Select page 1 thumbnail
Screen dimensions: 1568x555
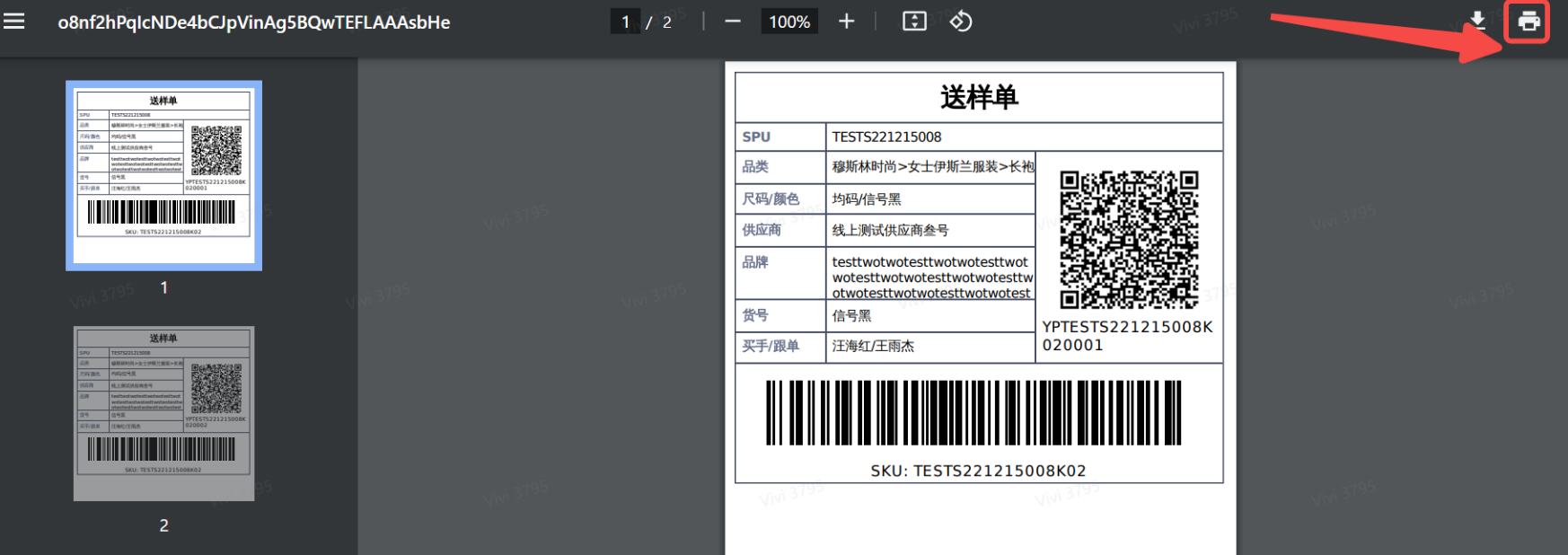click(x=163, y=175)
